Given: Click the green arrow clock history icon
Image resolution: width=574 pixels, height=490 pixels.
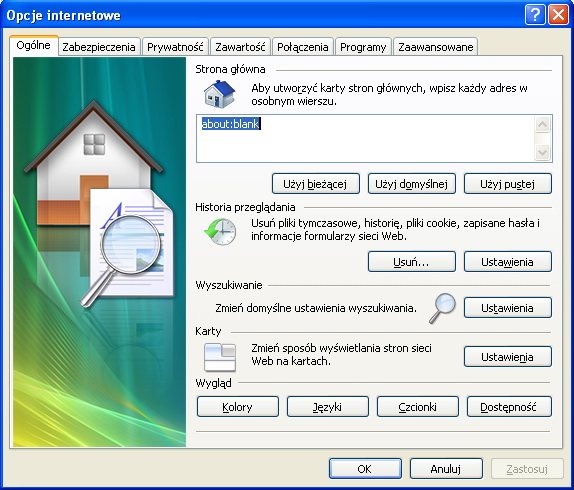Looking at the screenshot, I should click(220, 231).
